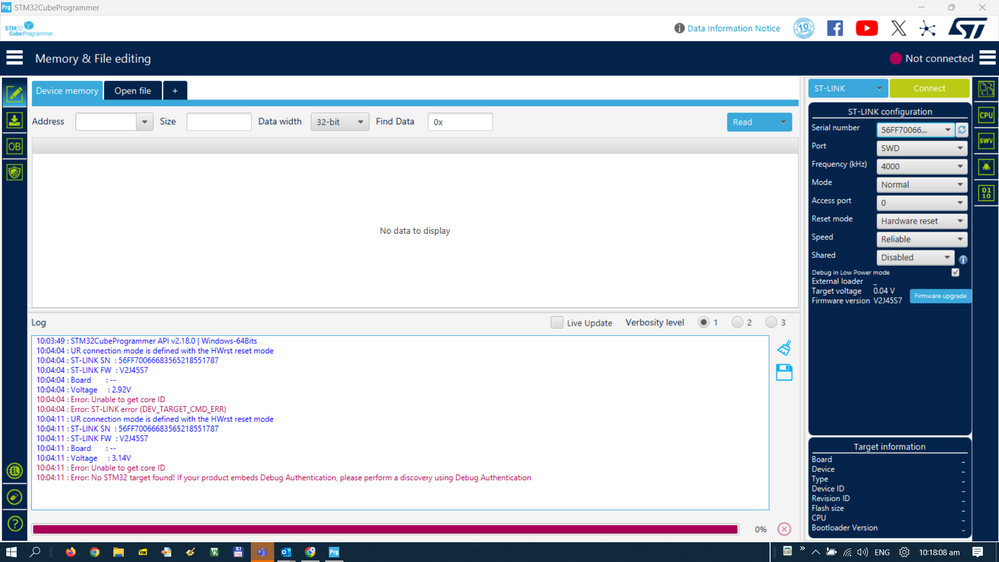Viewport: 999px width, 562px height.
Task: Select verbosity level 2
Action: pyautogui.click(x=737, y=322)
